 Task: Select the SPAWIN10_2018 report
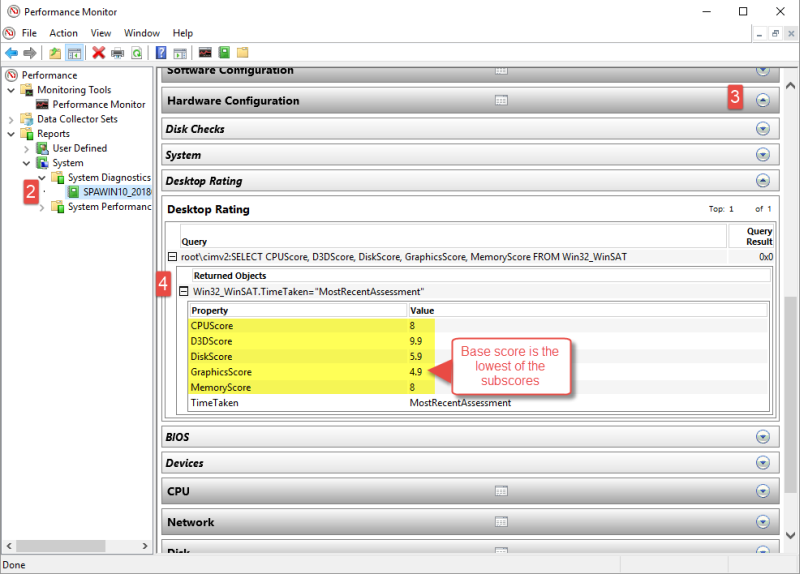point(117,192)
